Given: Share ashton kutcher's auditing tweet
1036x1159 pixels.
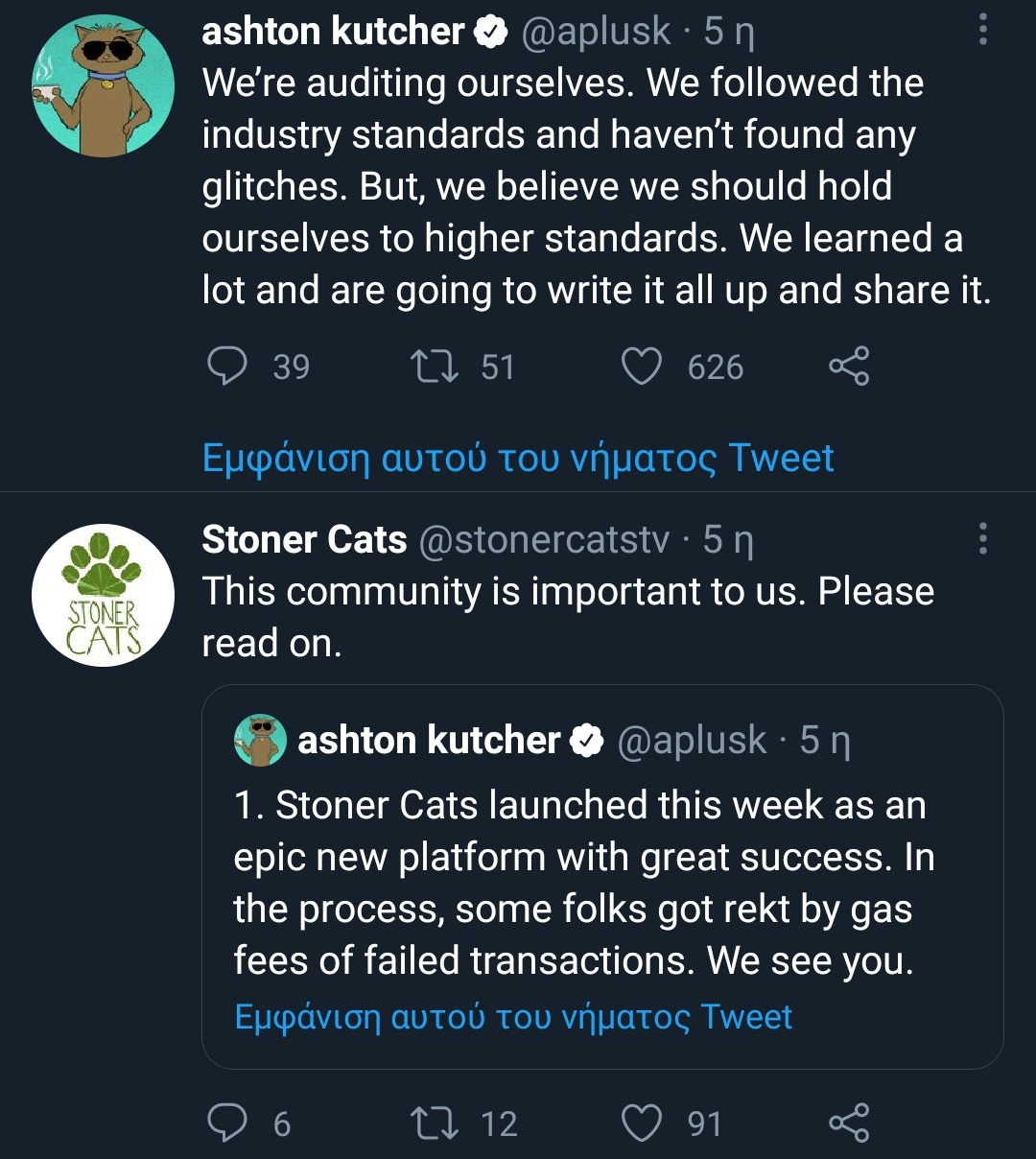Looking at the screenshot, I should click(x=849, y=367).
